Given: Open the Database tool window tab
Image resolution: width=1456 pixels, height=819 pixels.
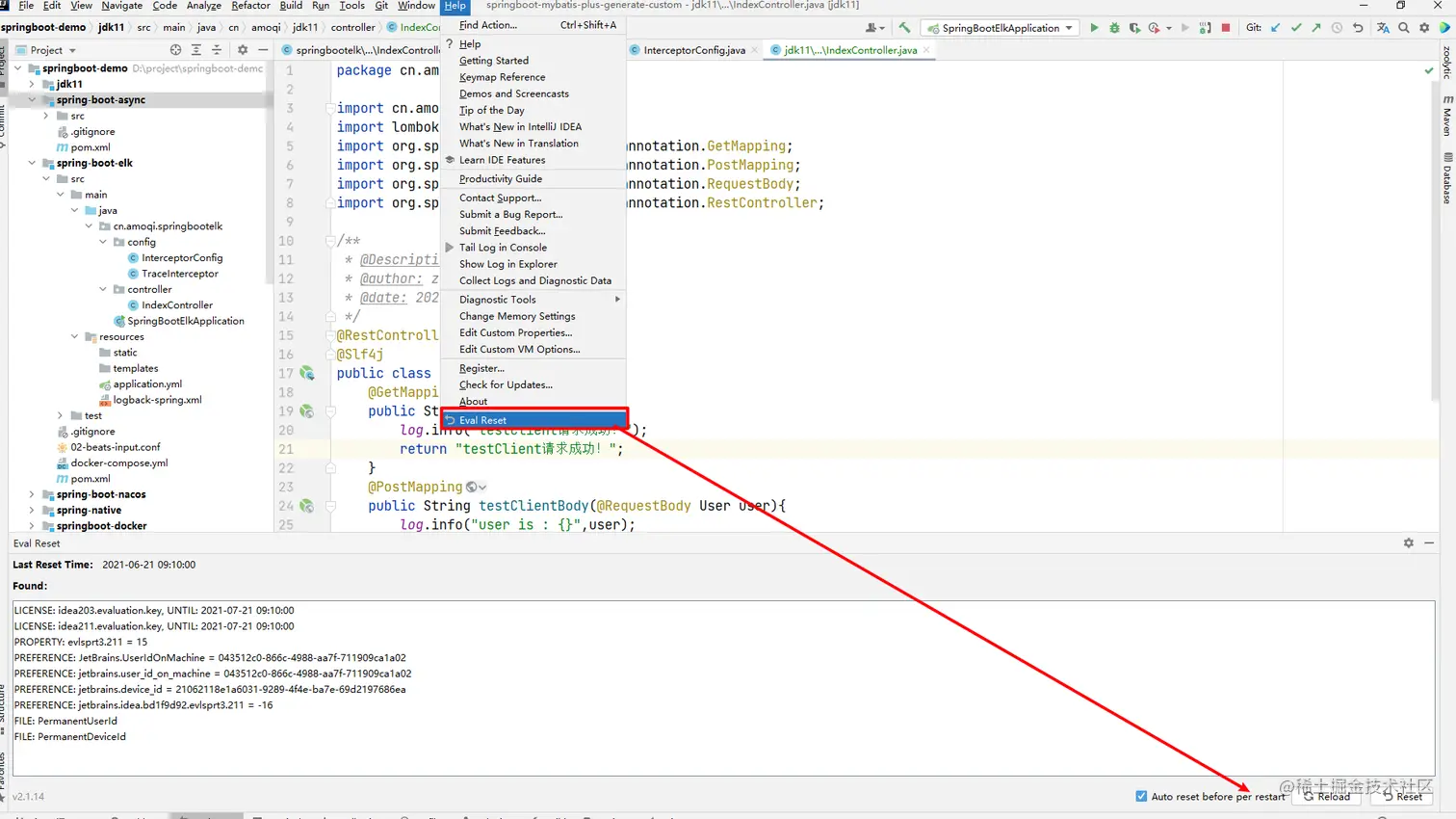Looking at the screenshot, I should click(1447, 178).
